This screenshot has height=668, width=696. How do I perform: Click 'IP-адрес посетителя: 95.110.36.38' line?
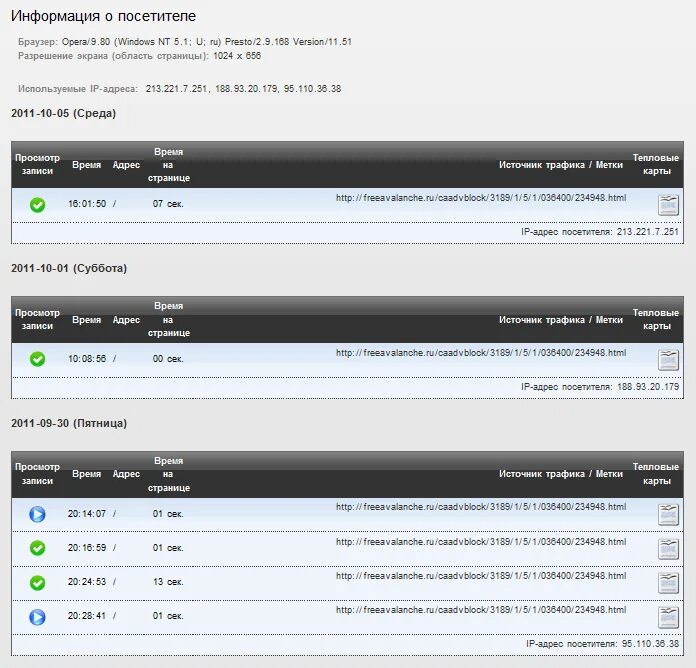(602, 644)
